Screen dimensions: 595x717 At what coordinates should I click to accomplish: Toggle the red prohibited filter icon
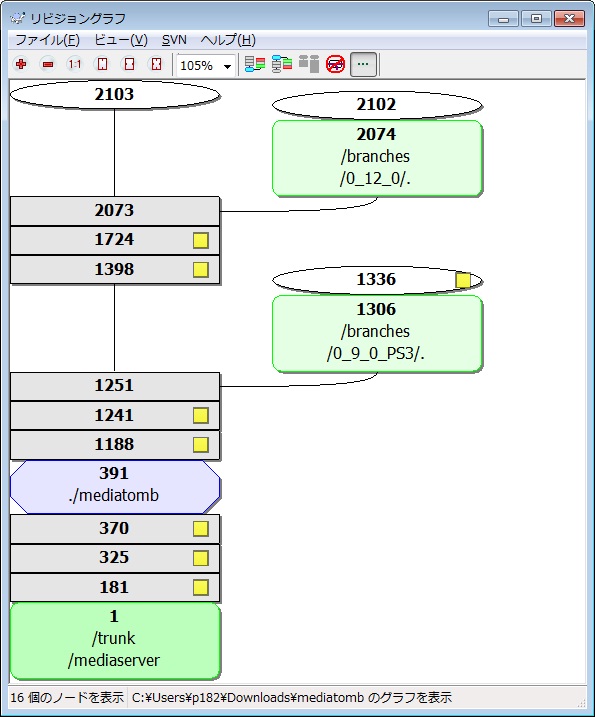[335, 64]
